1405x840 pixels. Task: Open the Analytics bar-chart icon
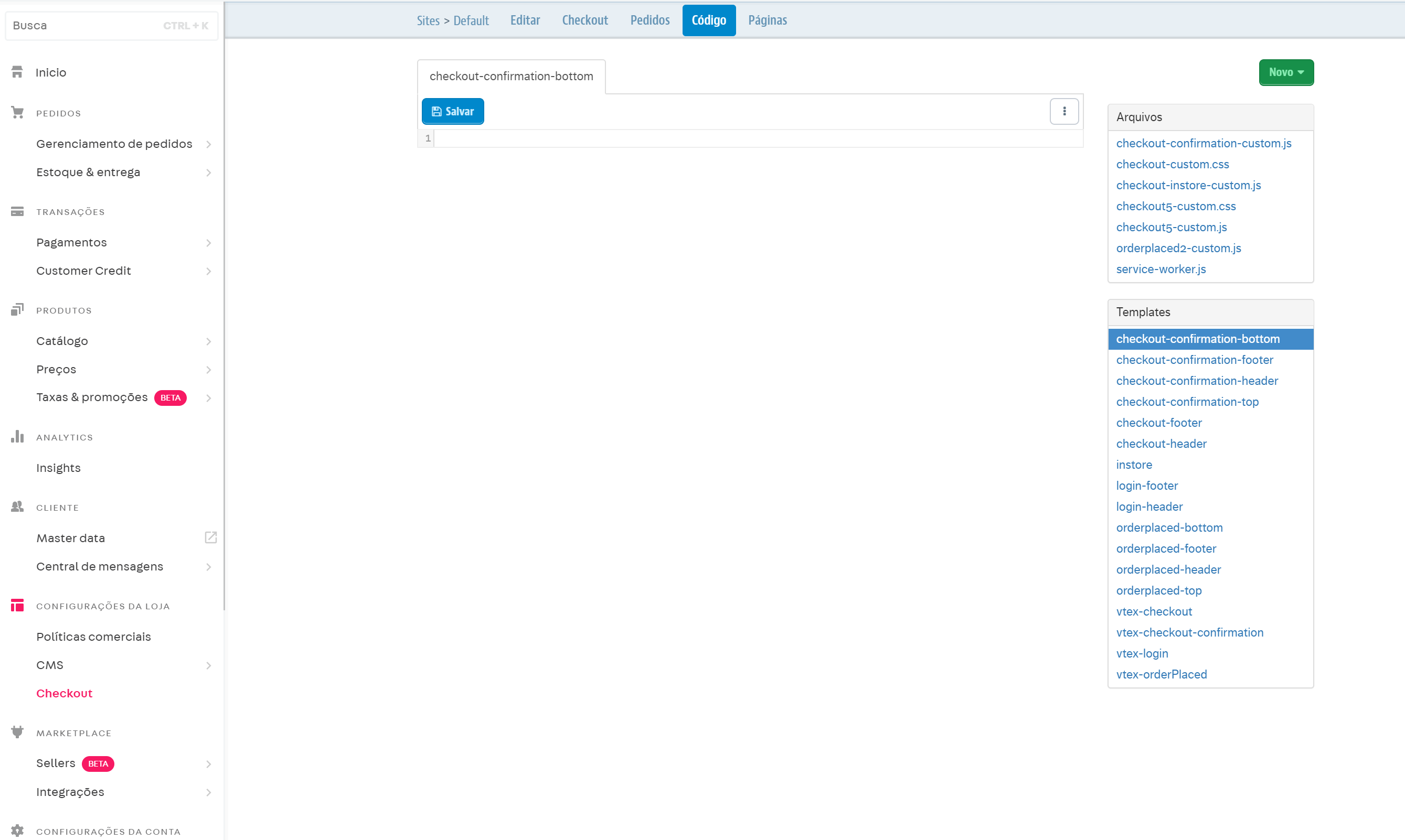point(17,436)
